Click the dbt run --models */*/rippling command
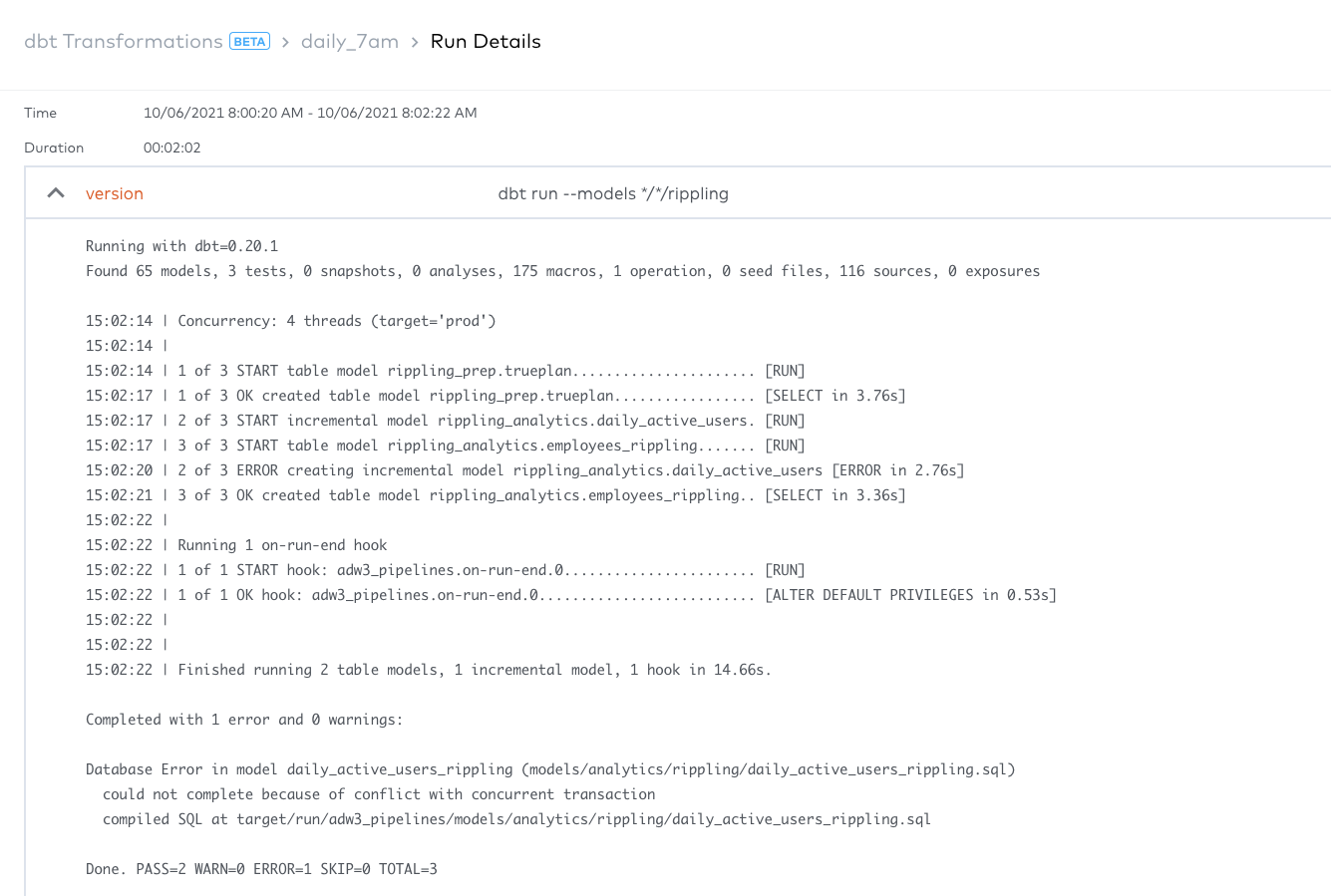Image resolution: width=1331 pixels, height=896 pixels. tap(613, 193)
